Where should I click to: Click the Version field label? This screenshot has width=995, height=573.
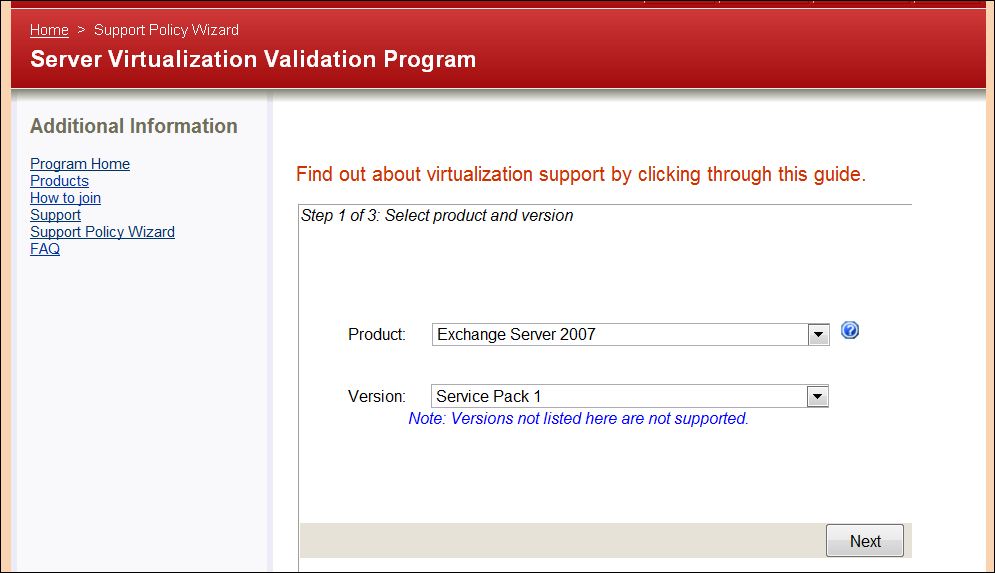[377, 397]
